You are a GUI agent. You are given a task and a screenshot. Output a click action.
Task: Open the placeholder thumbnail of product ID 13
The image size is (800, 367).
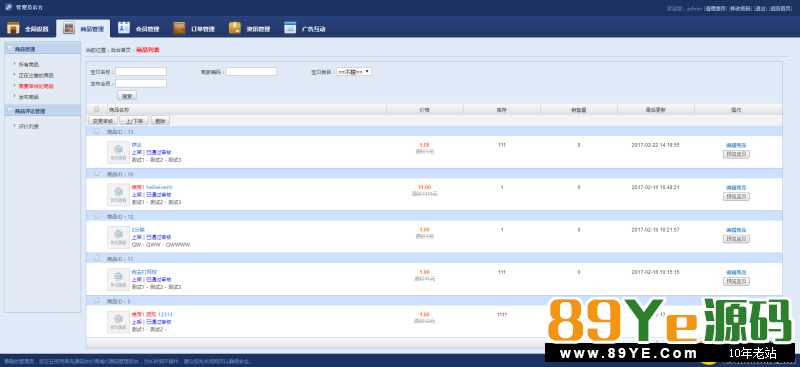118,152
